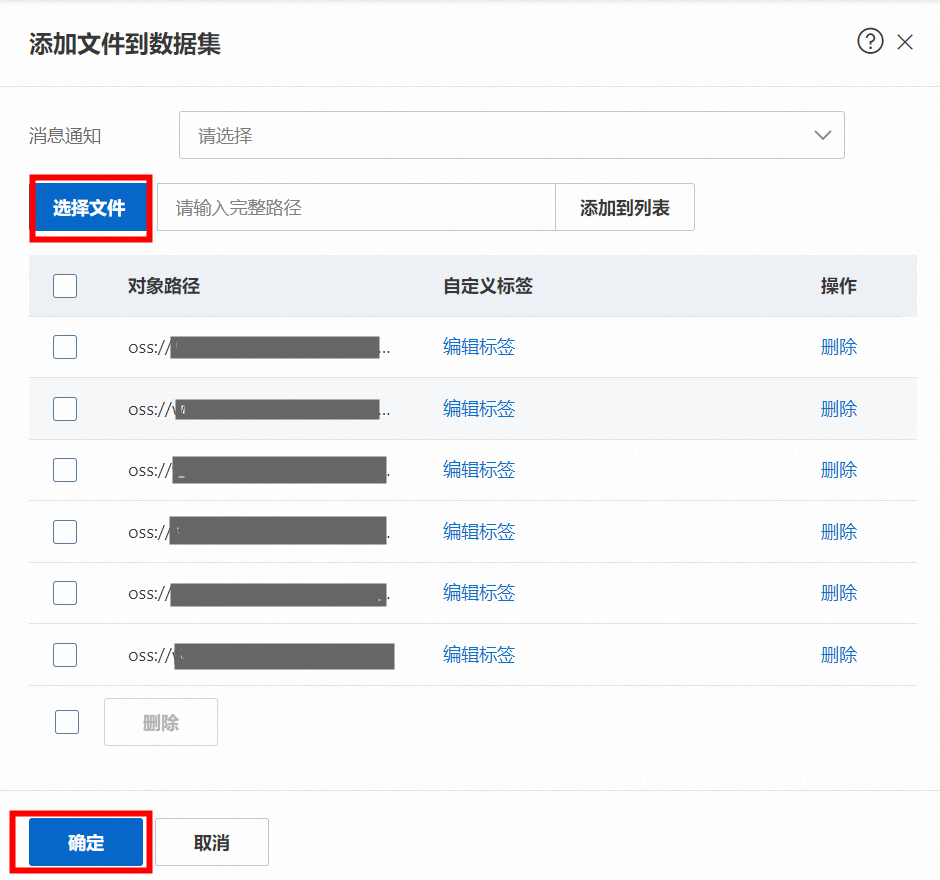Close the add files dialog

[905, 42]
